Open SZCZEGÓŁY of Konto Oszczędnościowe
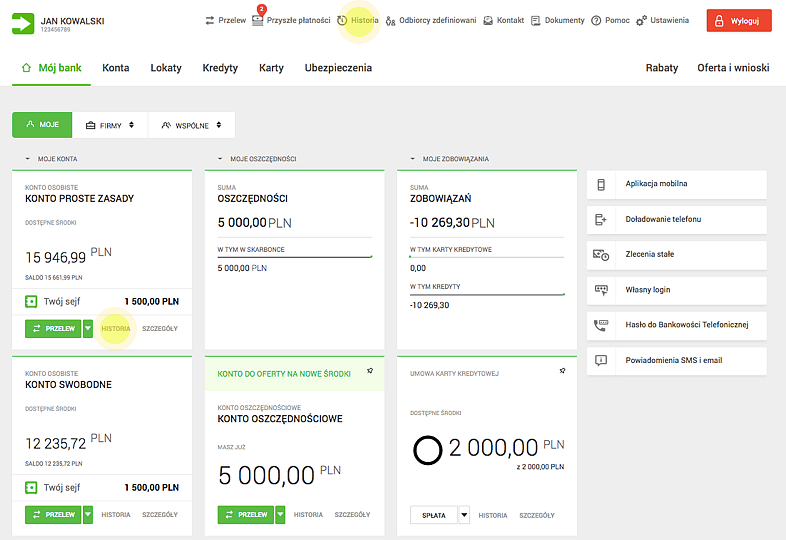Viewport: 786px width, 540px height. click(x=352, y=515)
